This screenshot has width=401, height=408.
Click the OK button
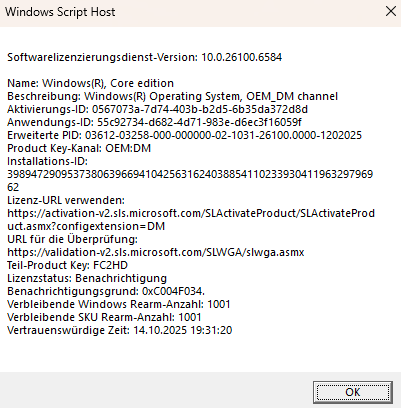(x=353, y=392)
